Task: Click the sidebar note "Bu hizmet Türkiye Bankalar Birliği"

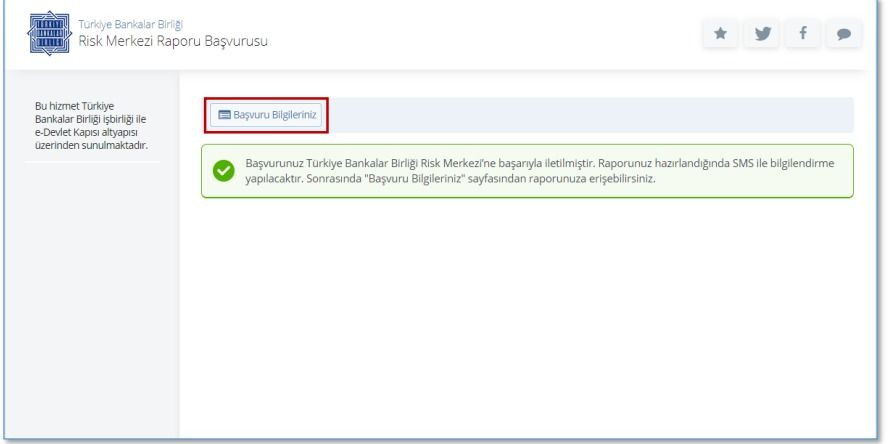Action: coord(91,126)
